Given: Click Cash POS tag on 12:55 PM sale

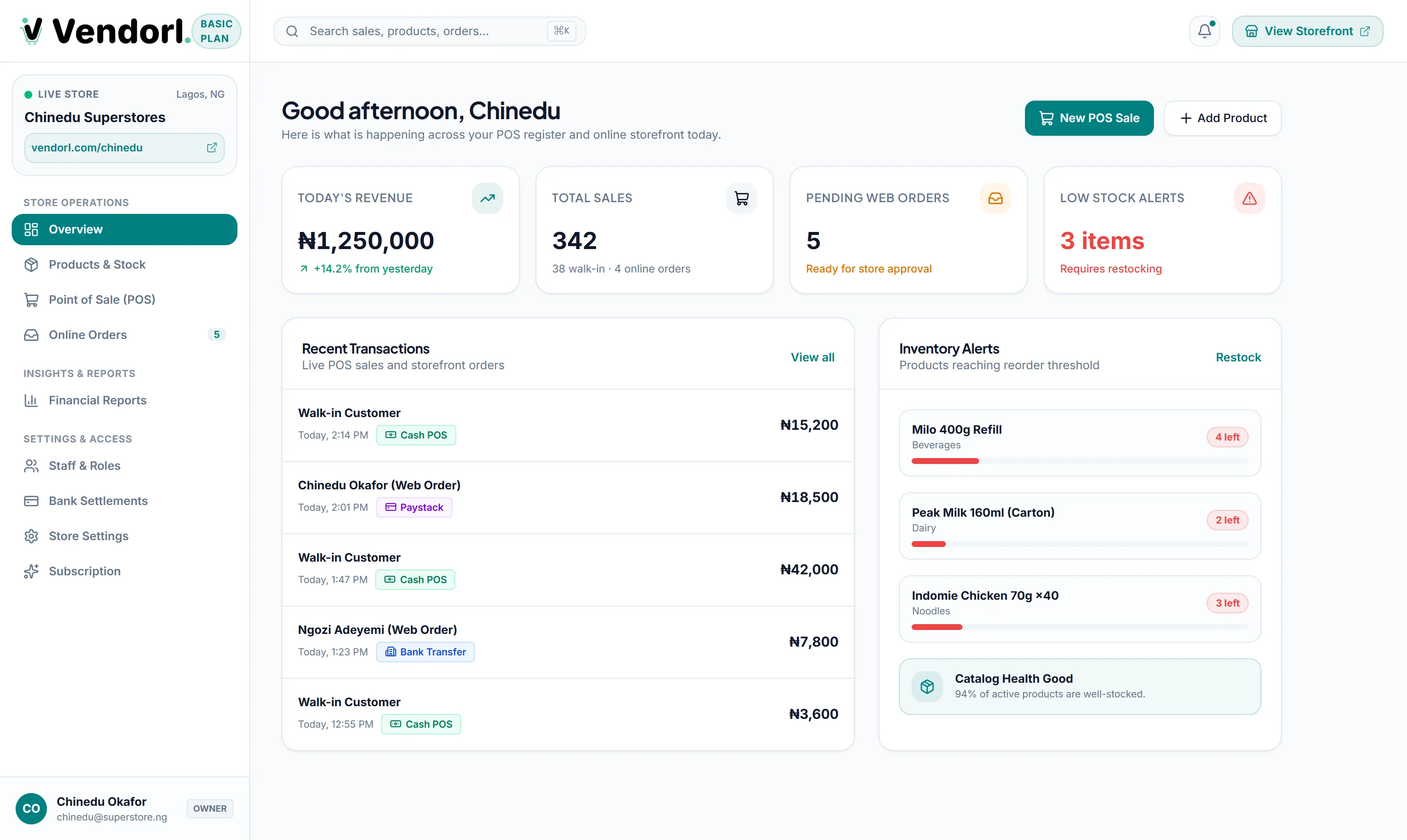Looking at the screenshot, I should [x=421, y=725].
